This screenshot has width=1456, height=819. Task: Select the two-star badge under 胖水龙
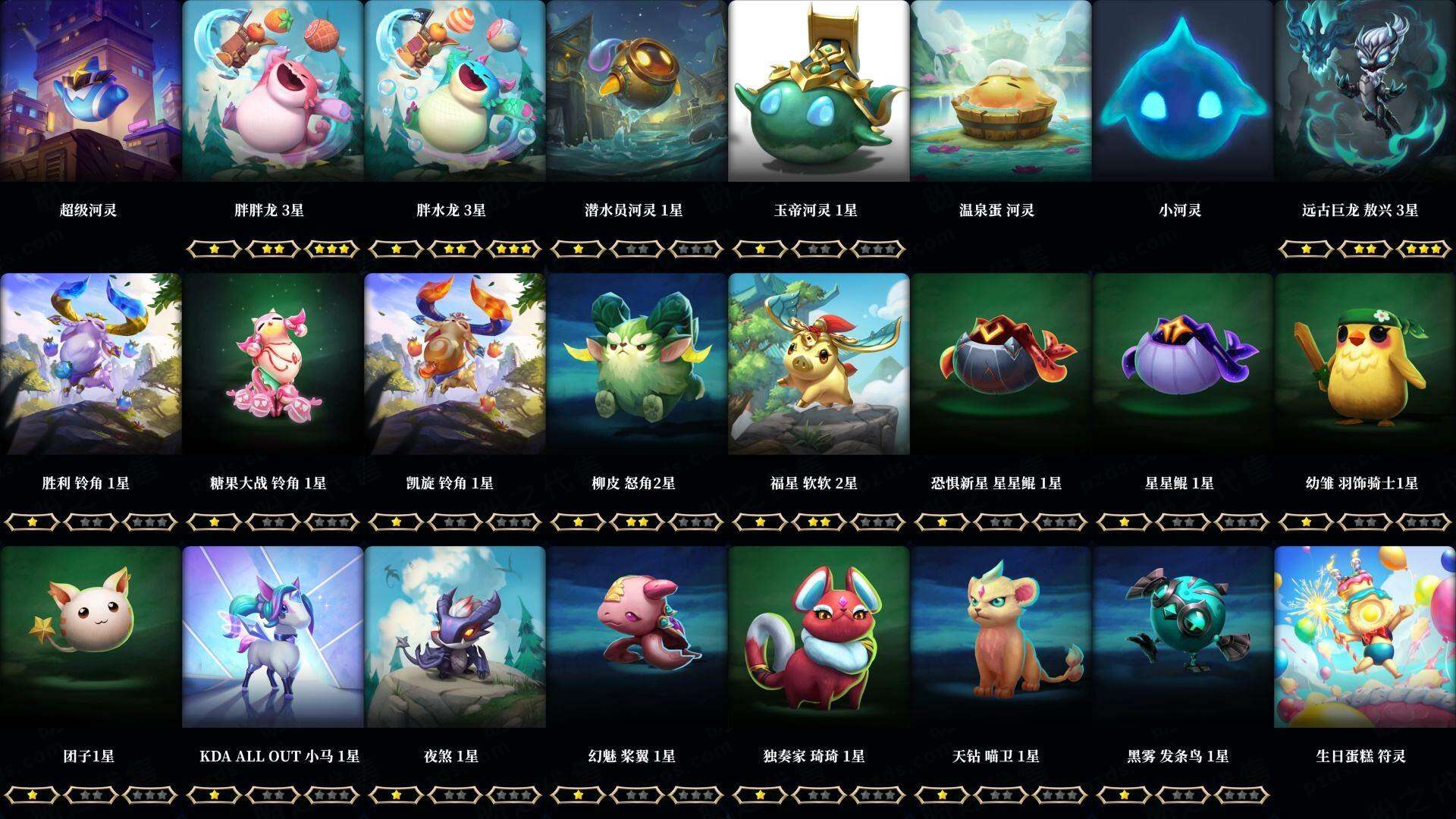pos(454,249)
